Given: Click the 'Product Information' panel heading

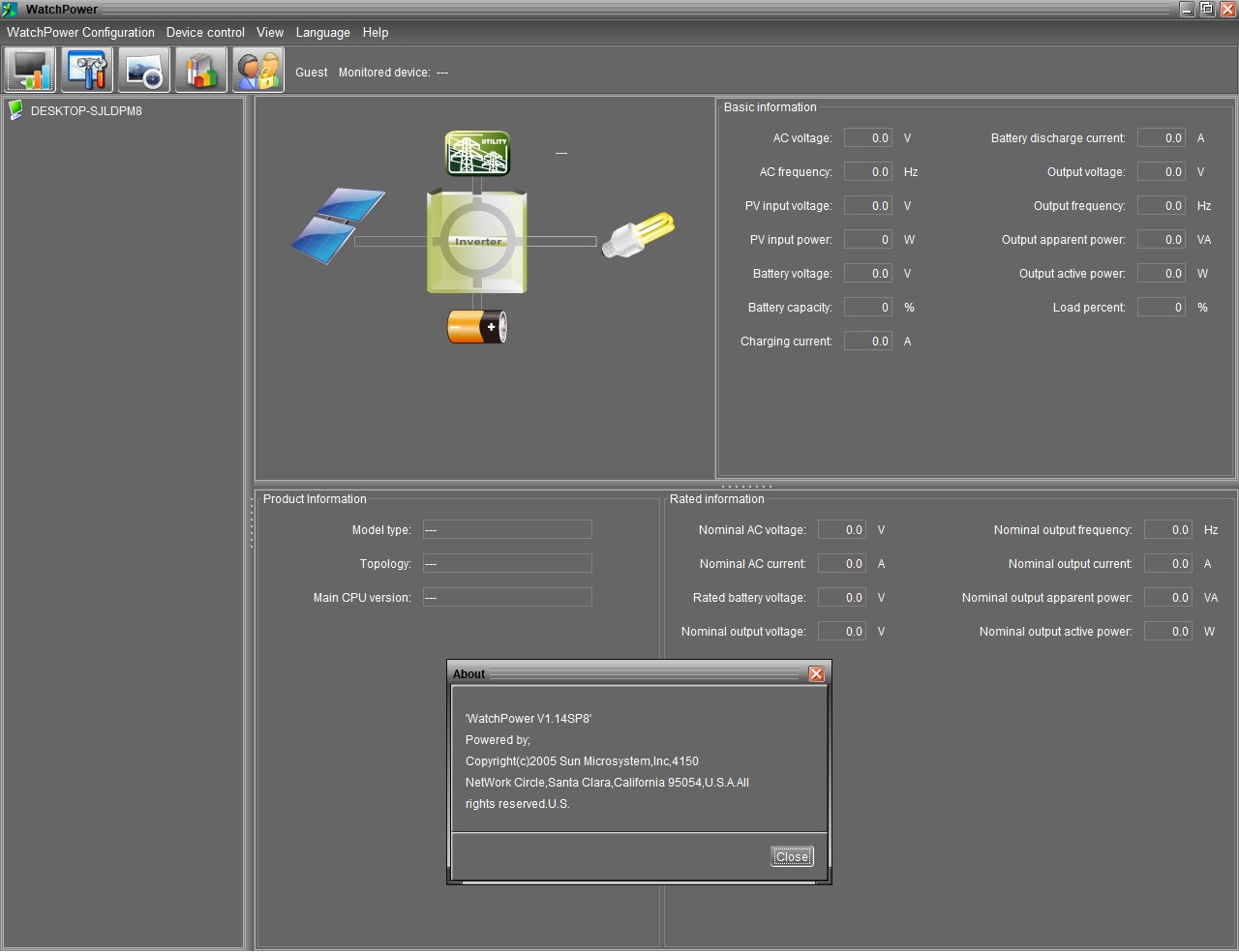Looking at the screenshot, I should coord(315,499).
